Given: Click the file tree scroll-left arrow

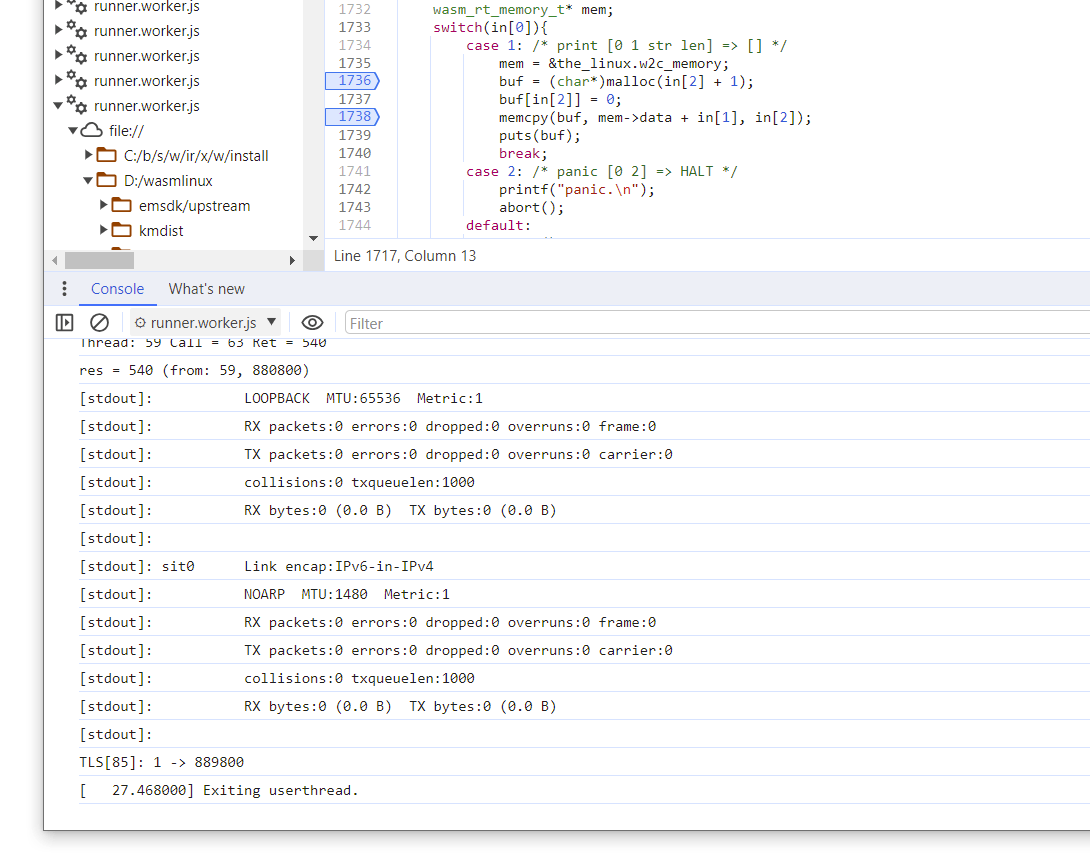Looking at the screenshot, I should [54, 261].
